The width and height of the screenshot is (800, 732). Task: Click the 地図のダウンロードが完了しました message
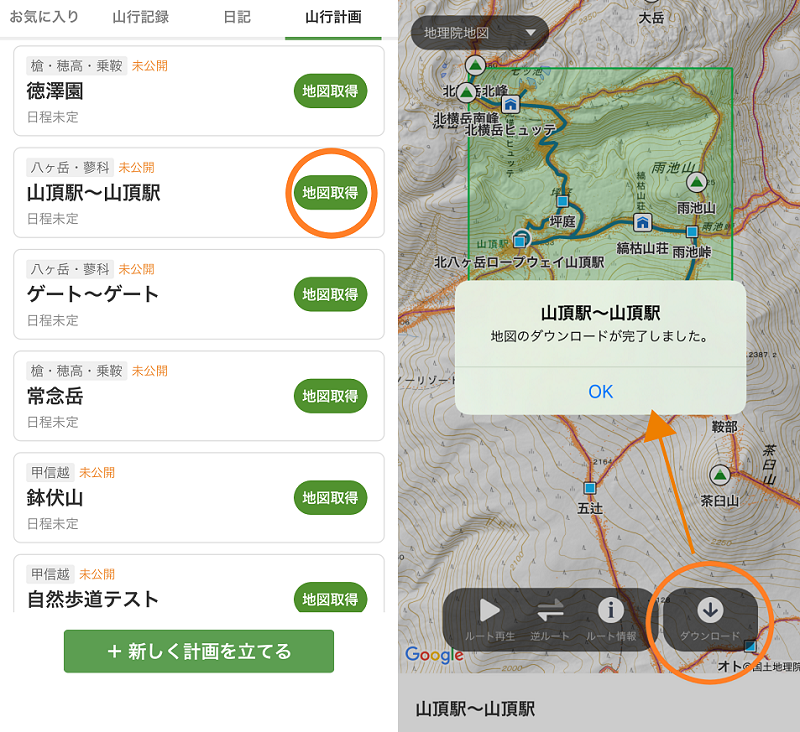[x=599, y=336]
